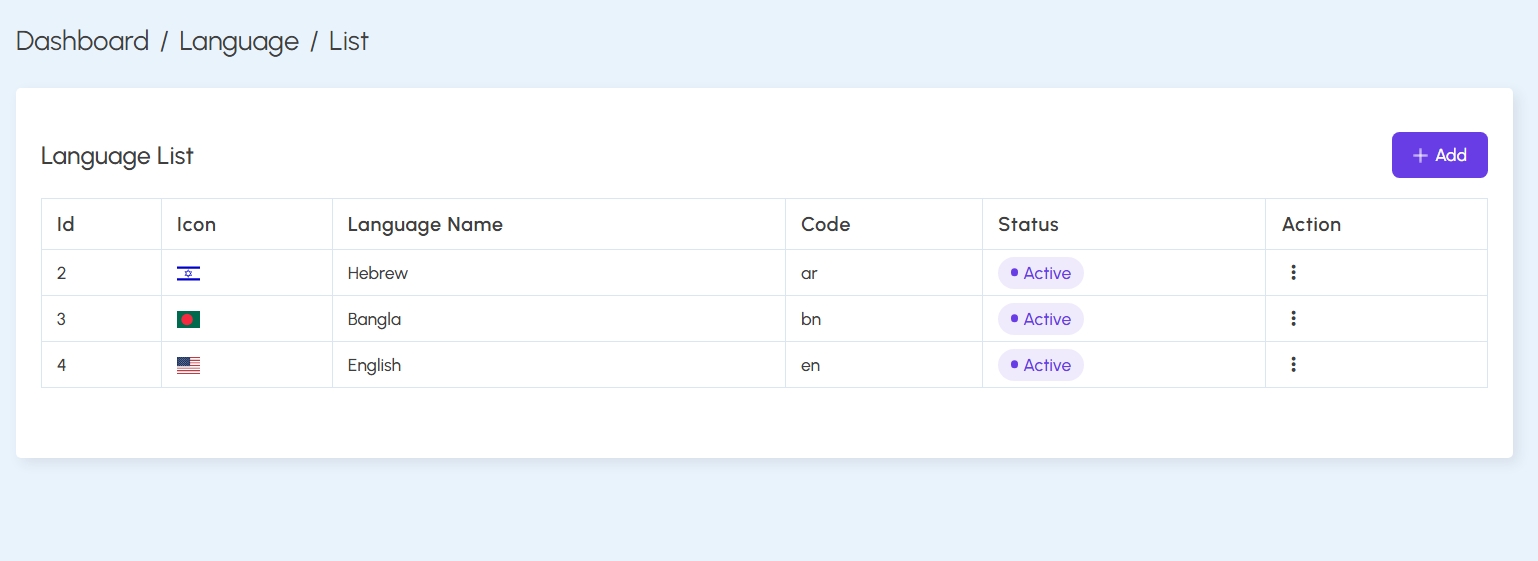Select the Hebrew language name cell
1538x561 pixels.
tap(559, 273)
